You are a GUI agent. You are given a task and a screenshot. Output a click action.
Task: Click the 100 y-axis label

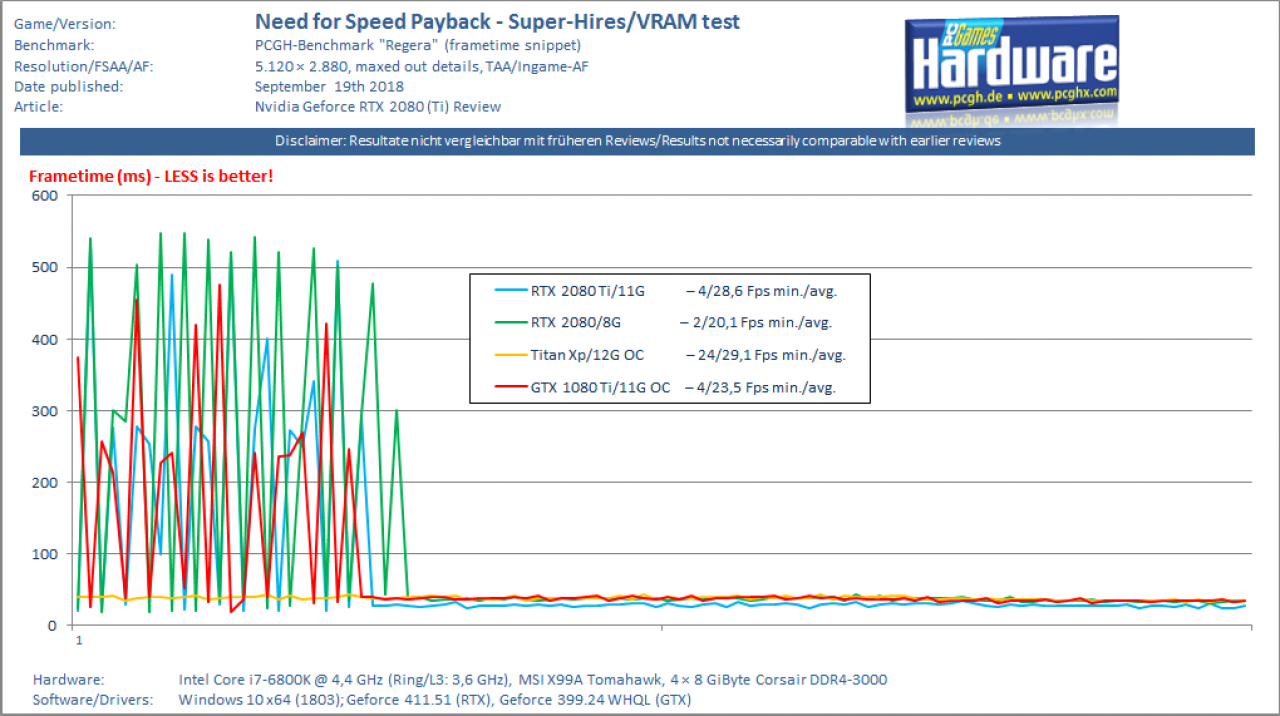pyautogui.click(x=44, y=554)
